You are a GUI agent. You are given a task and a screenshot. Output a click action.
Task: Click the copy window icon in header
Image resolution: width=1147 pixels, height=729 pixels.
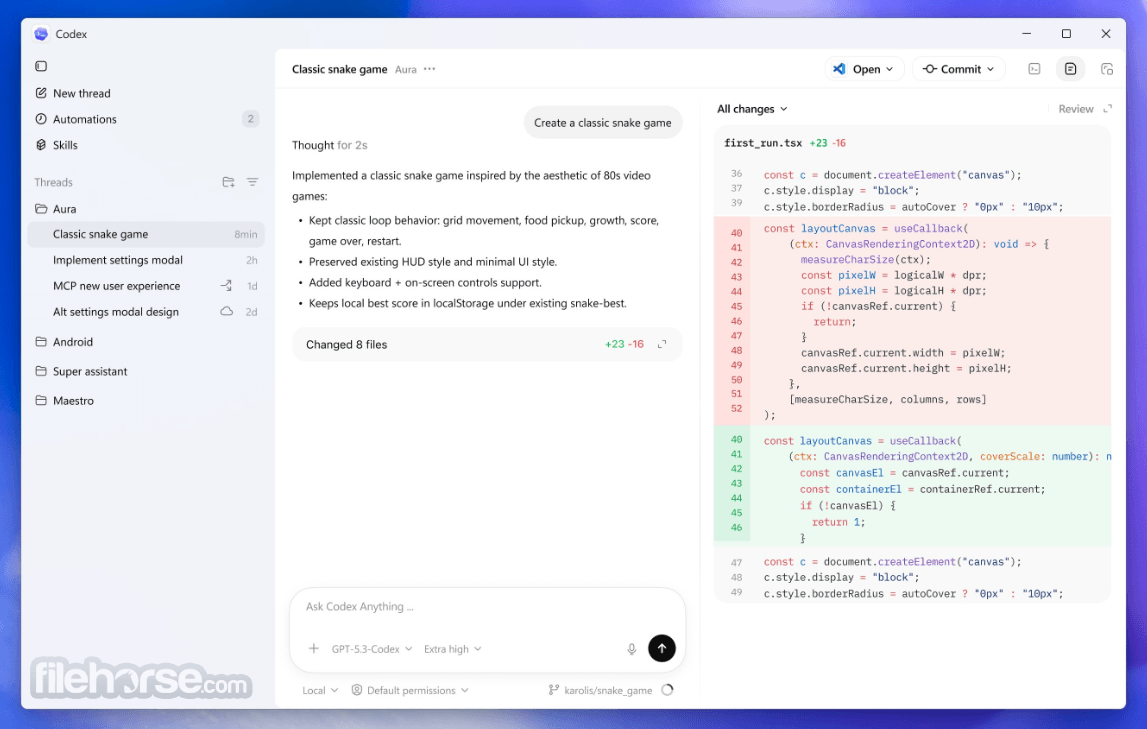pyautogui.click(x=1107, y=69)
